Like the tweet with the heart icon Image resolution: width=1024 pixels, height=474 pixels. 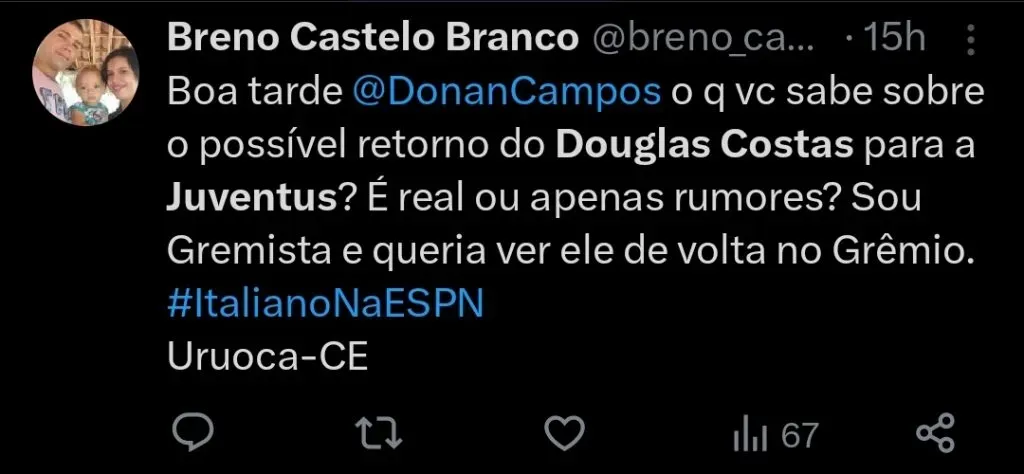point(568,434)
